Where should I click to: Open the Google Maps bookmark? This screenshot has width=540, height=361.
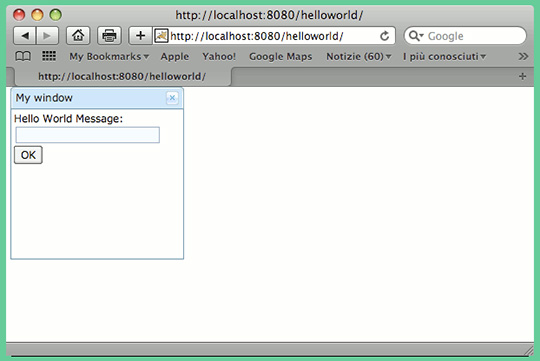pos(281,56)
